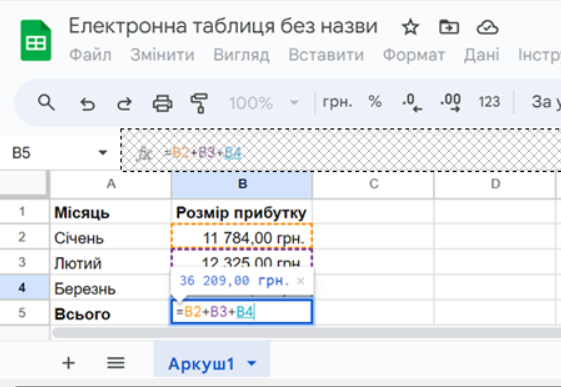This screenshot has width=561, height=387.
Task: Close the 36 209,00 грн. preview tooltip
Action: (301, 281)
